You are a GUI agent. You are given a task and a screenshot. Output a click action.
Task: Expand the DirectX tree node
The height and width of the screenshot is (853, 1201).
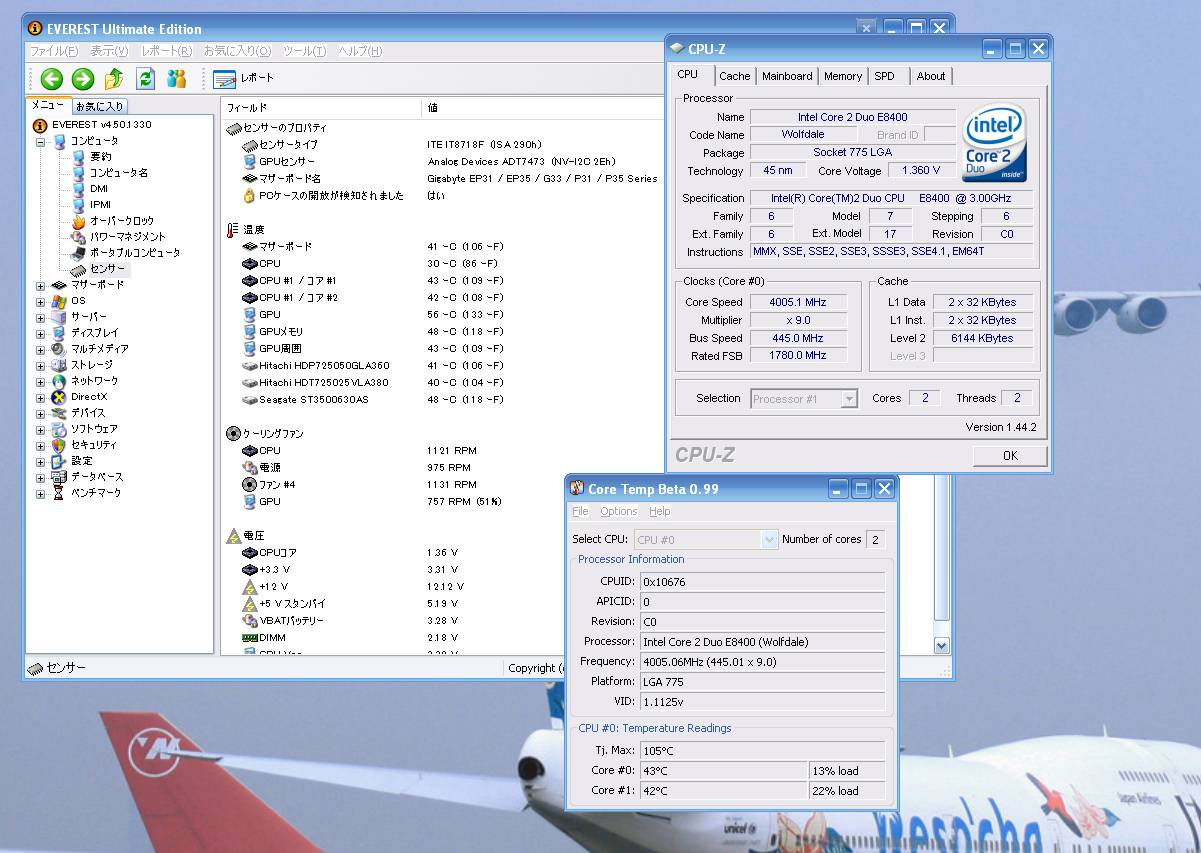click(41, 397)
